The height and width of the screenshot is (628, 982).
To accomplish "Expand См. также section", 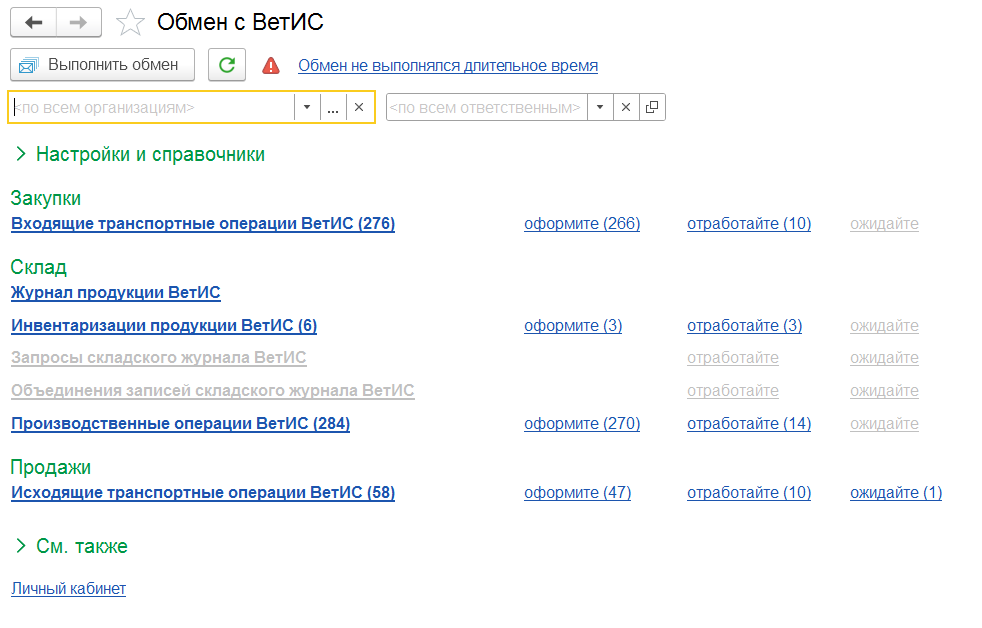I will 71,546.
